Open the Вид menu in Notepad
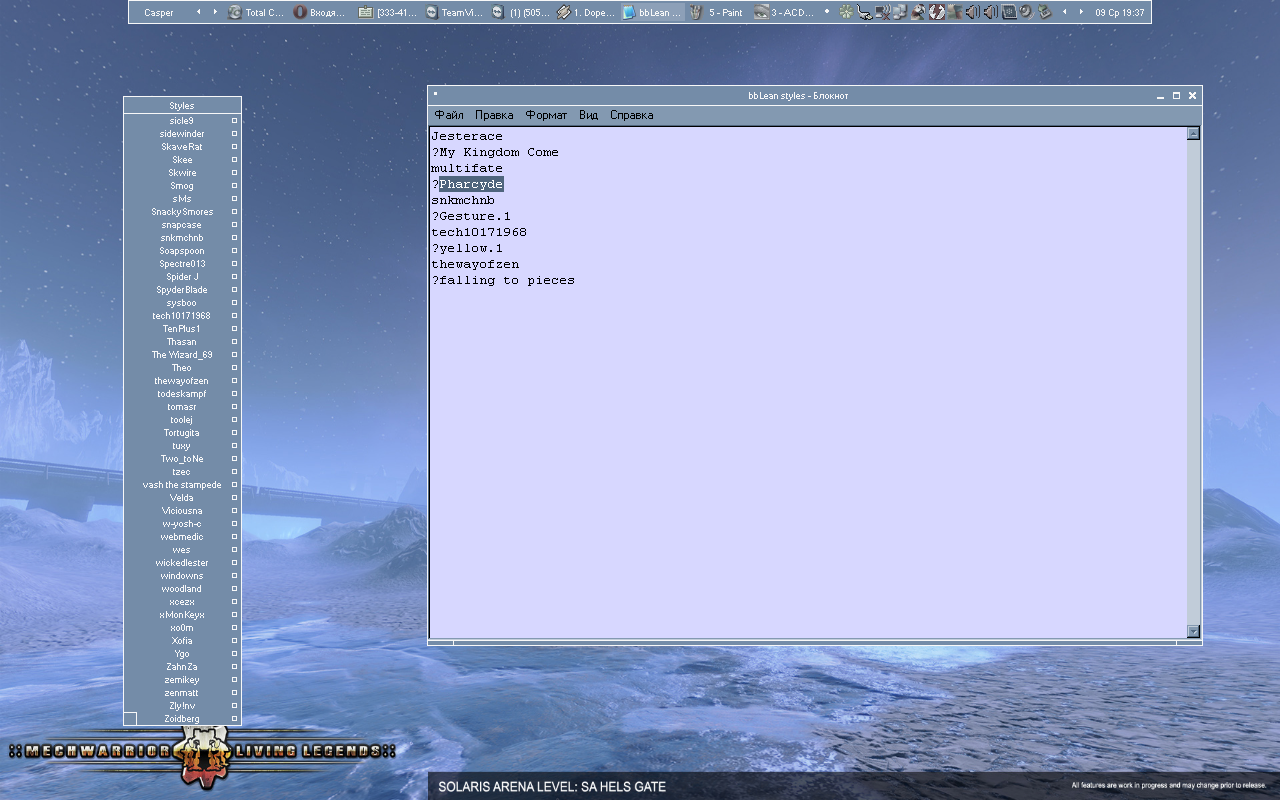1280x800 pixels. (588, 115)
